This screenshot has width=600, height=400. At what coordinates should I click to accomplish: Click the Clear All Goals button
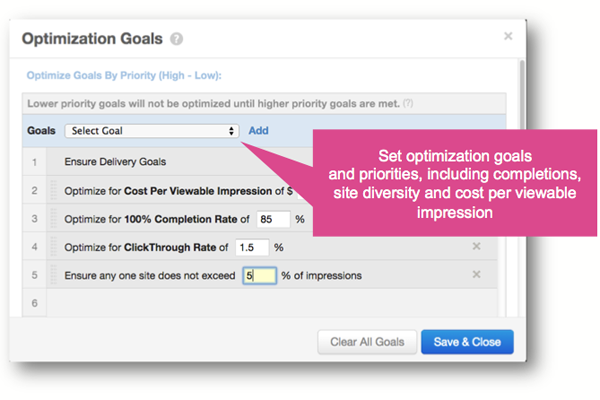367,342
